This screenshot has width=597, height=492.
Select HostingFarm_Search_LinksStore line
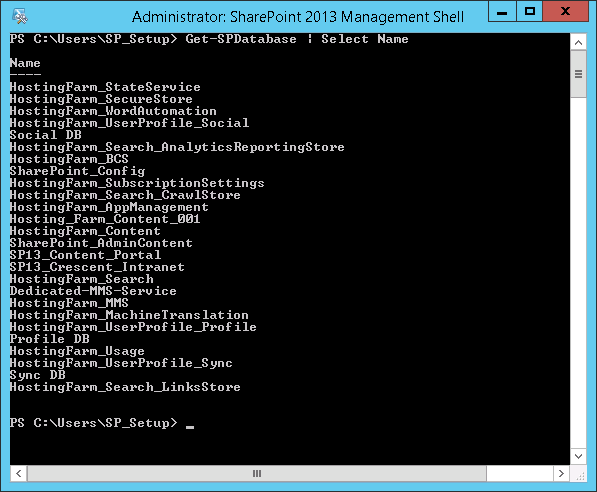[125, 387]
